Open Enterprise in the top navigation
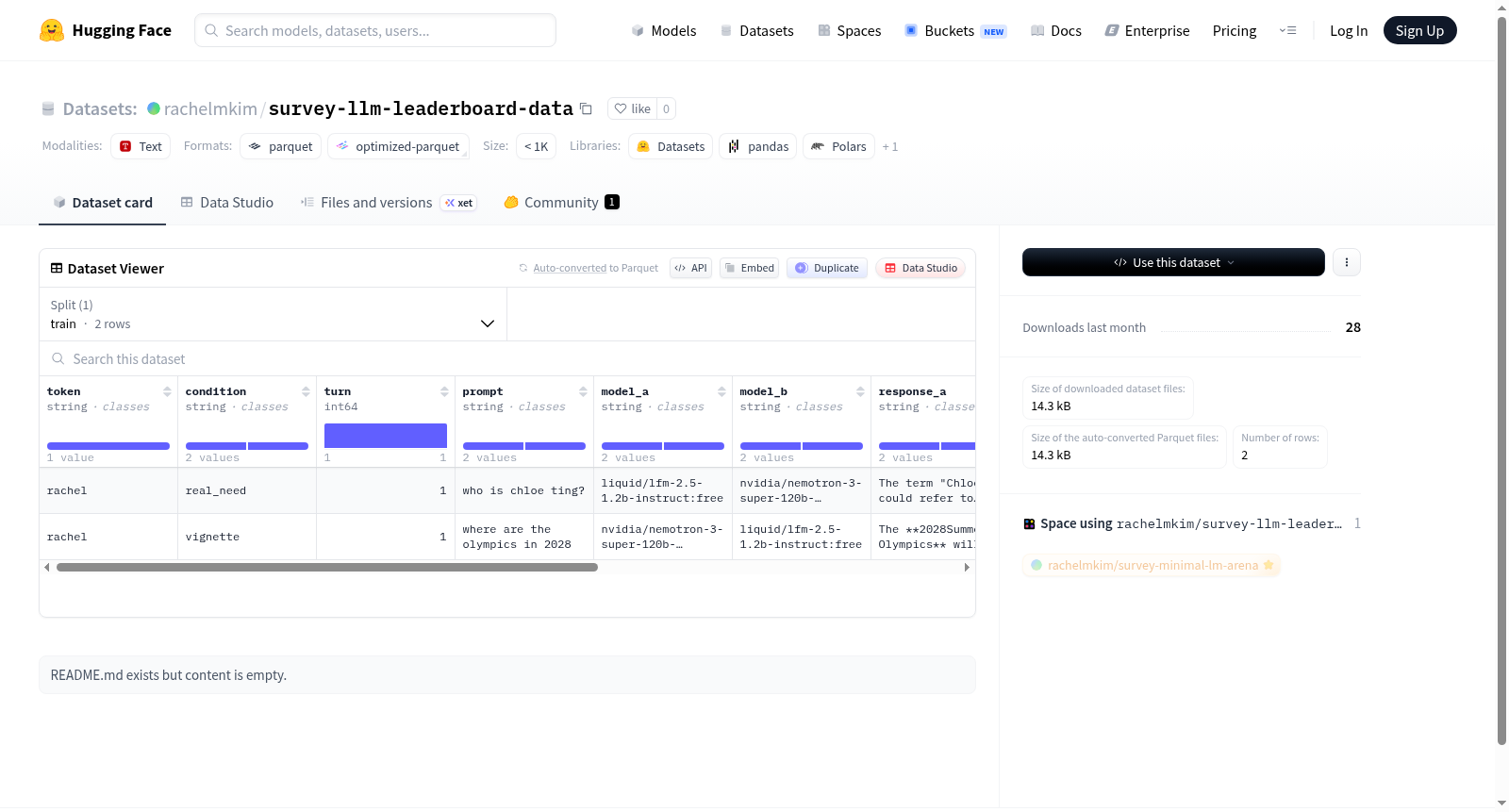The image size is (1509, 812). [x=1148, y=30]
